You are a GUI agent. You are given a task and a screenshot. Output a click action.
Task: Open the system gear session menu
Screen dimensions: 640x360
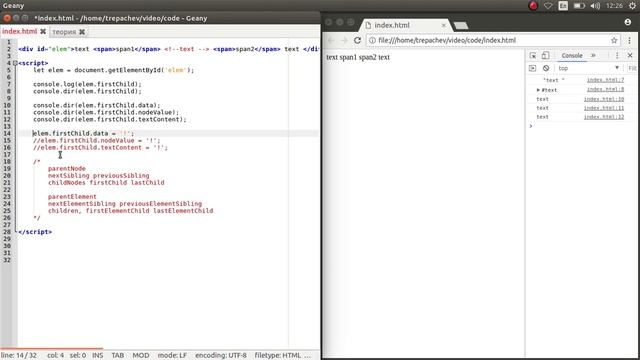pos(632,6)
